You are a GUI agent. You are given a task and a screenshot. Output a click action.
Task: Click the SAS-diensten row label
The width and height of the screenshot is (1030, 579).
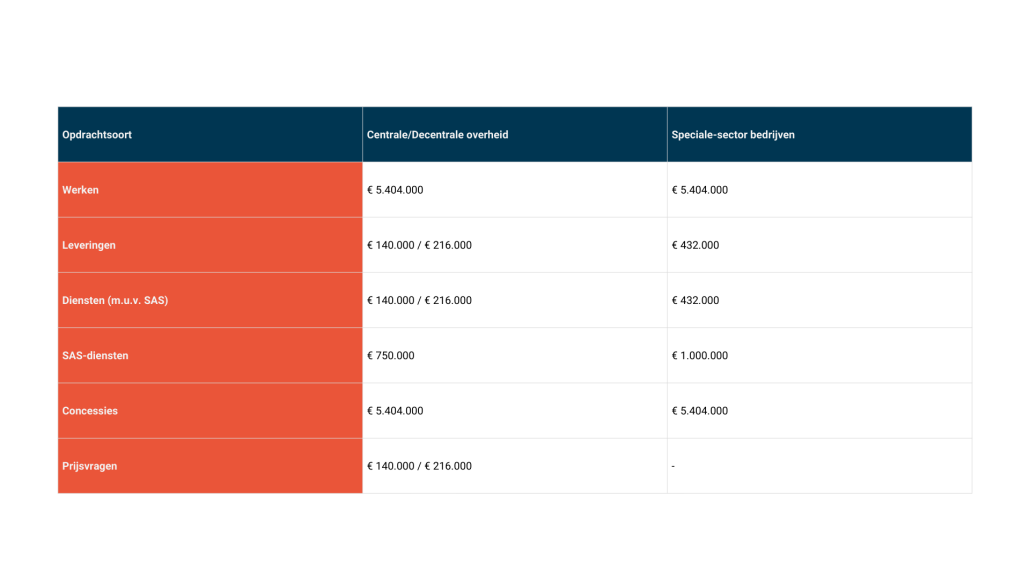click(95, 356)
